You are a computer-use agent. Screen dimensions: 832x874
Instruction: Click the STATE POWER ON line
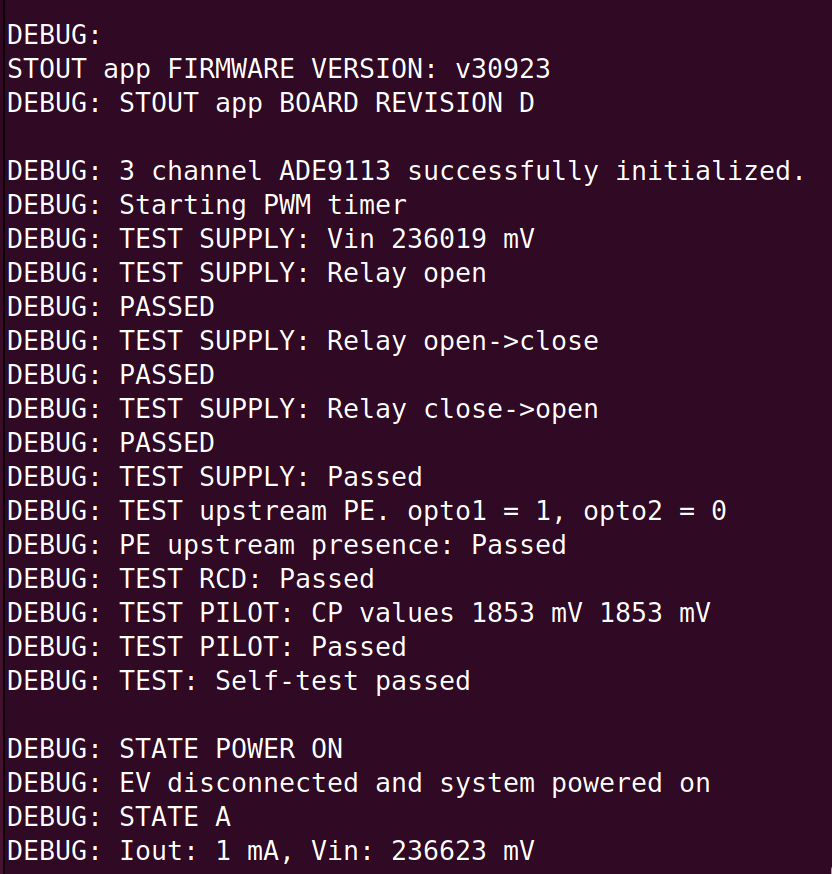(230, 749)
